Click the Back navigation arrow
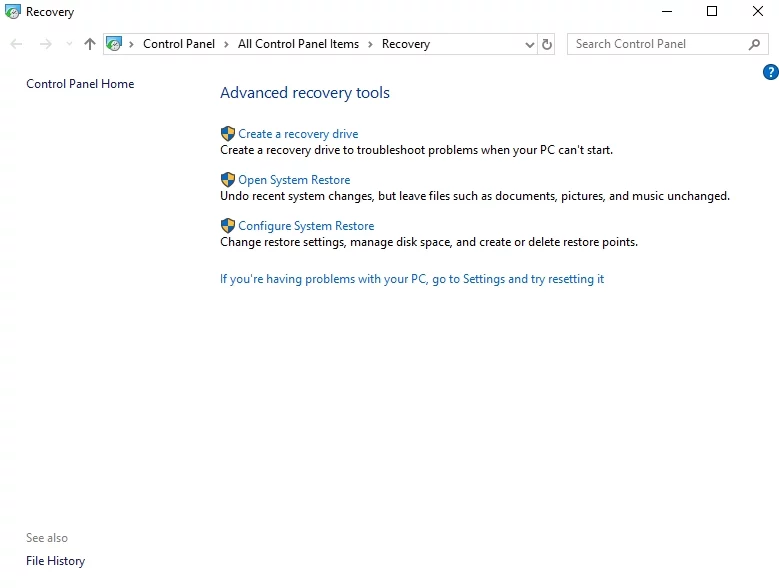Viewport: 779px width, 588px height. [x=16, y=44]
